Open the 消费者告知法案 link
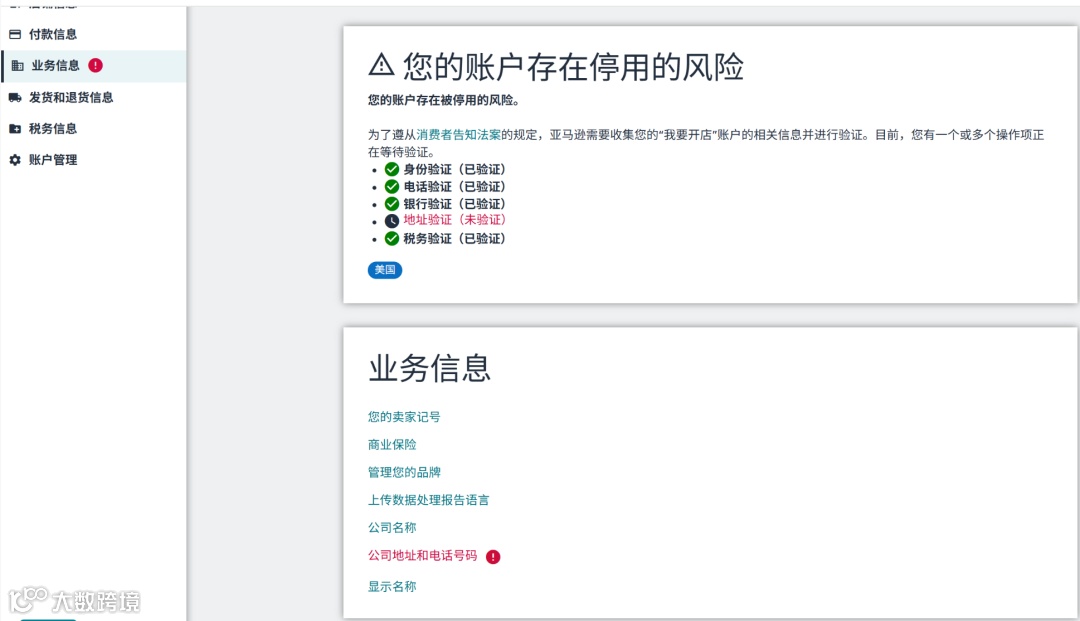Screen dimensions: 1080x621 point(459,135)
